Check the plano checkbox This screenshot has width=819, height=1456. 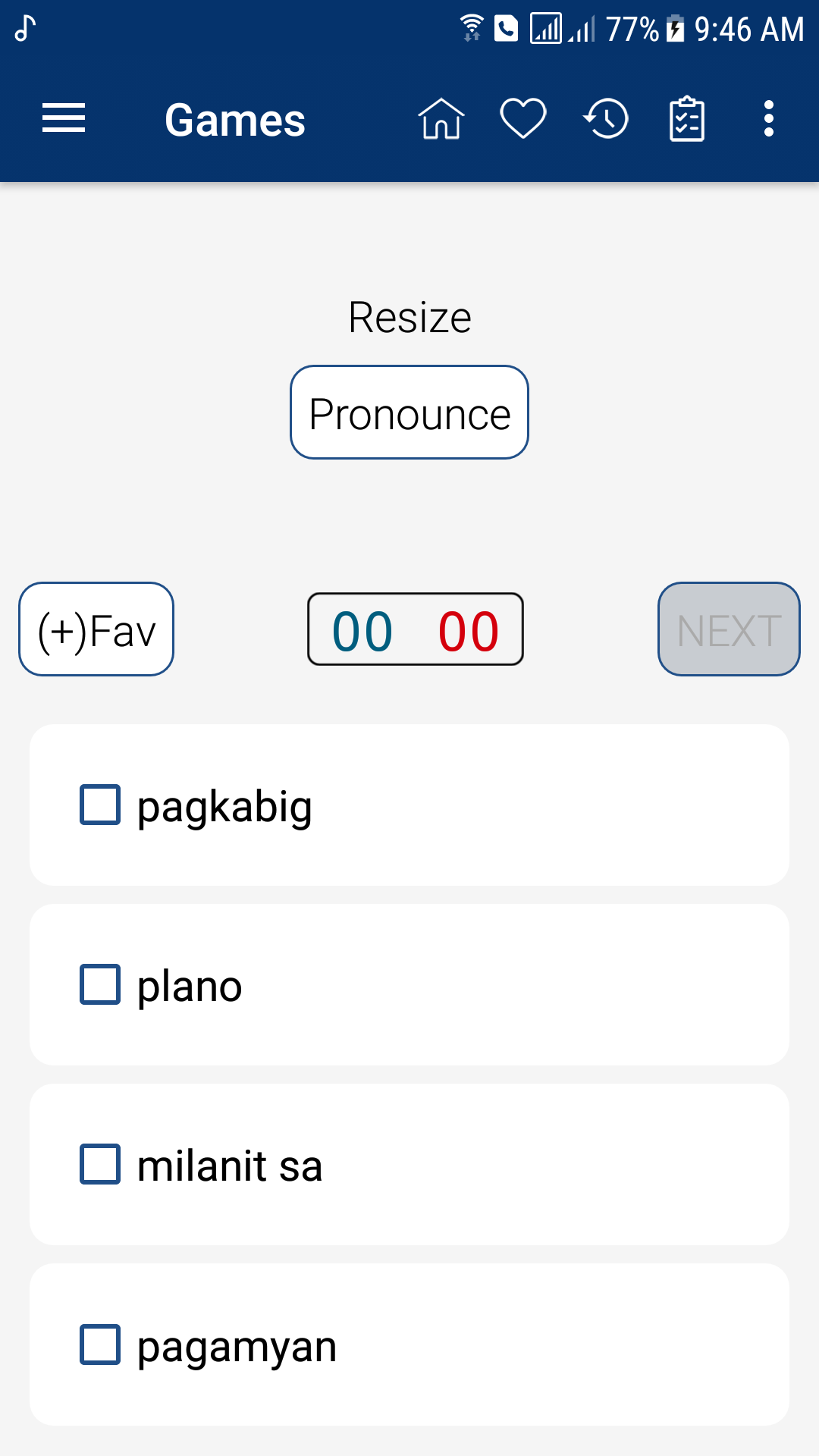click(x=100, y=984)
